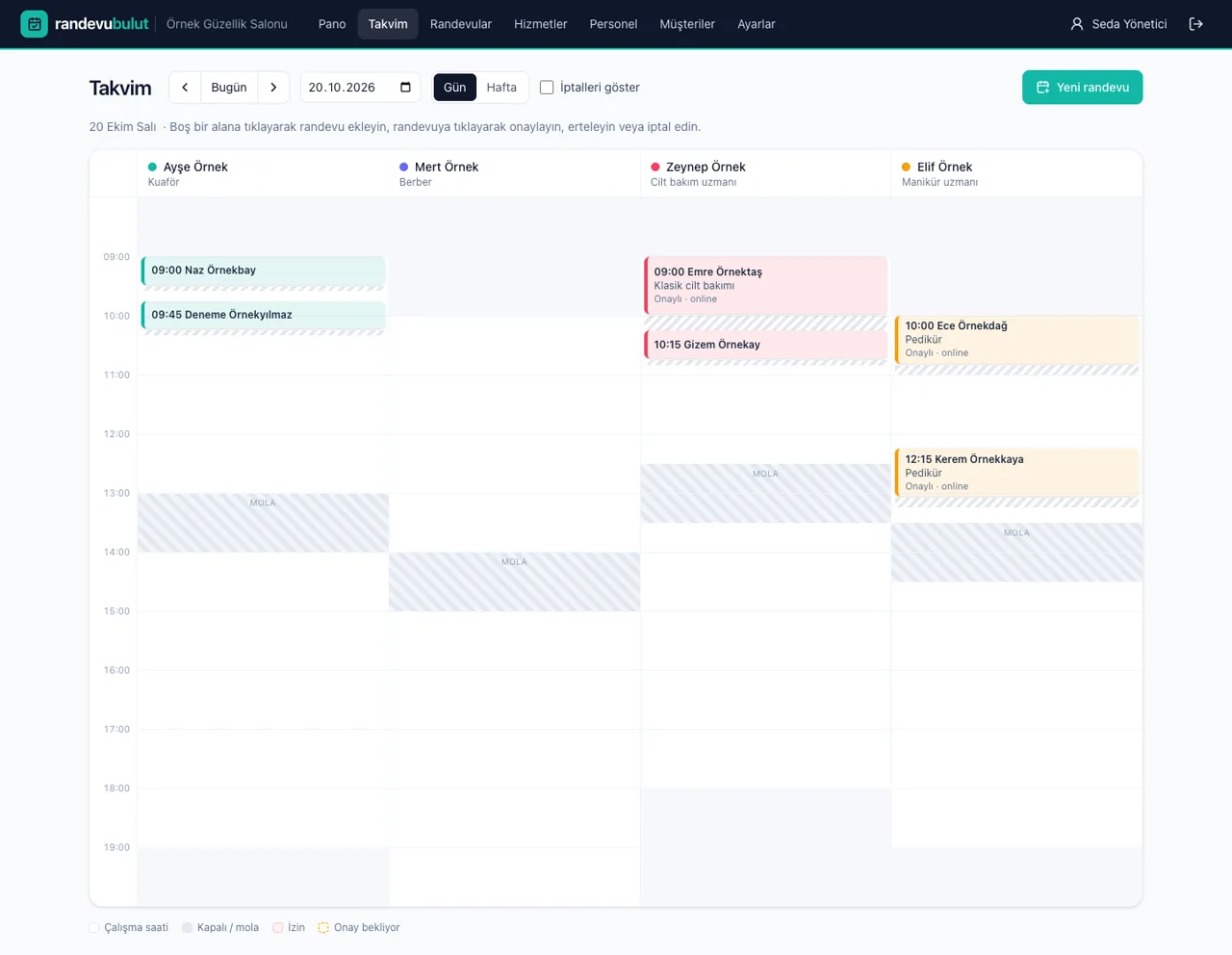Click the Kapalı / mola legend label
This screenshot has width=1232, height=955.
click(228, 928)
